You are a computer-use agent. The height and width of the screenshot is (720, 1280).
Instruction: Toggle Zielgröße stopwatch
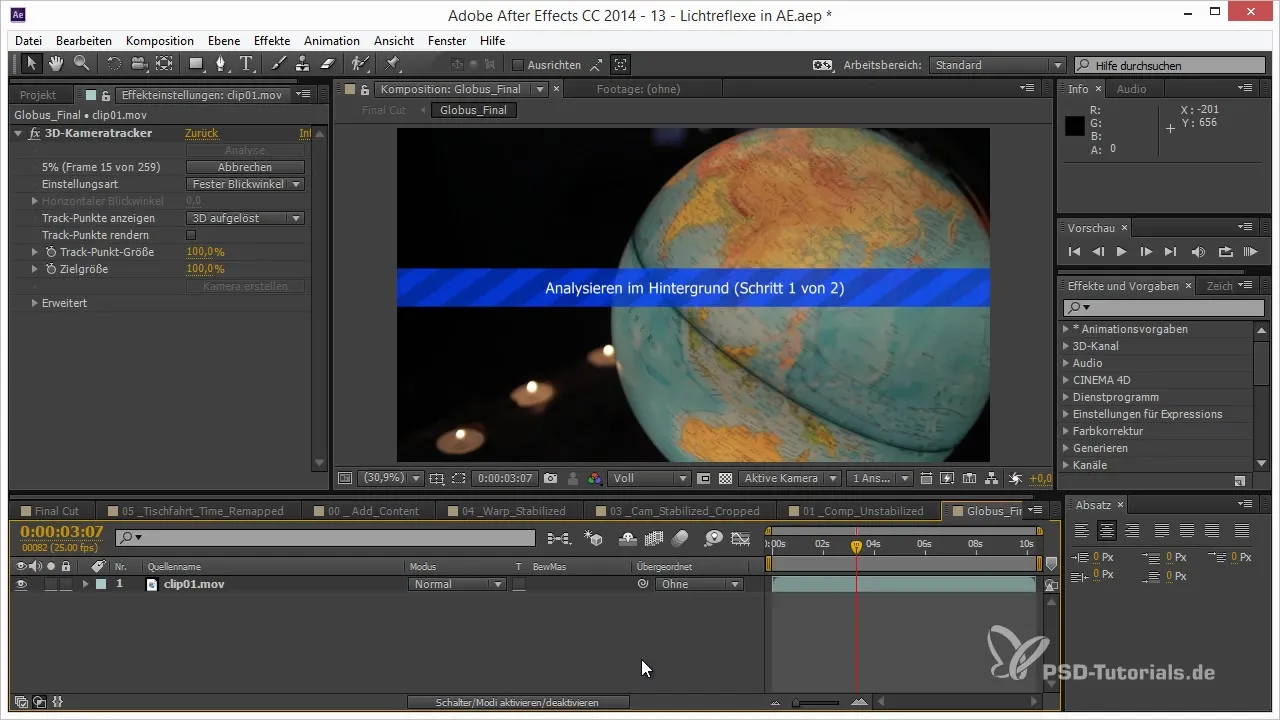coord(50,269)
